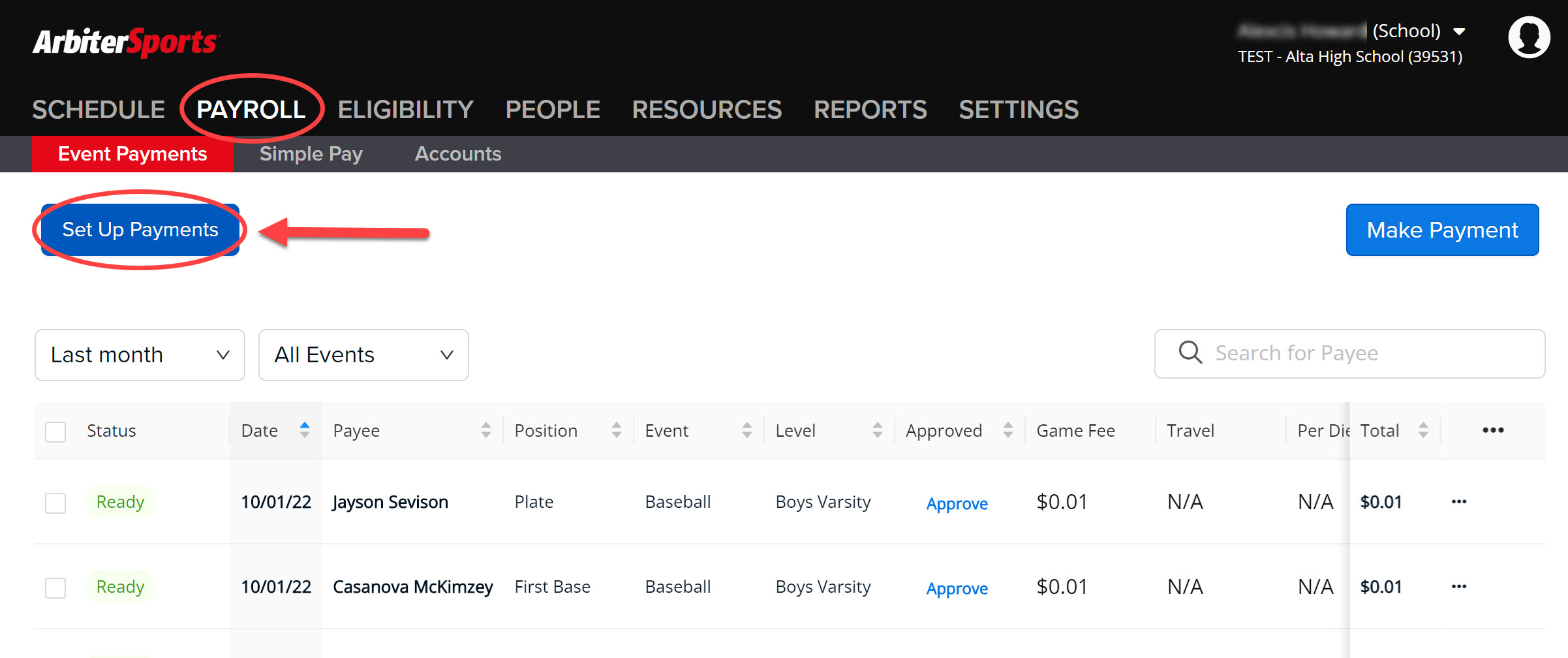Click Ready status on Jayson Sevison row

120,502
